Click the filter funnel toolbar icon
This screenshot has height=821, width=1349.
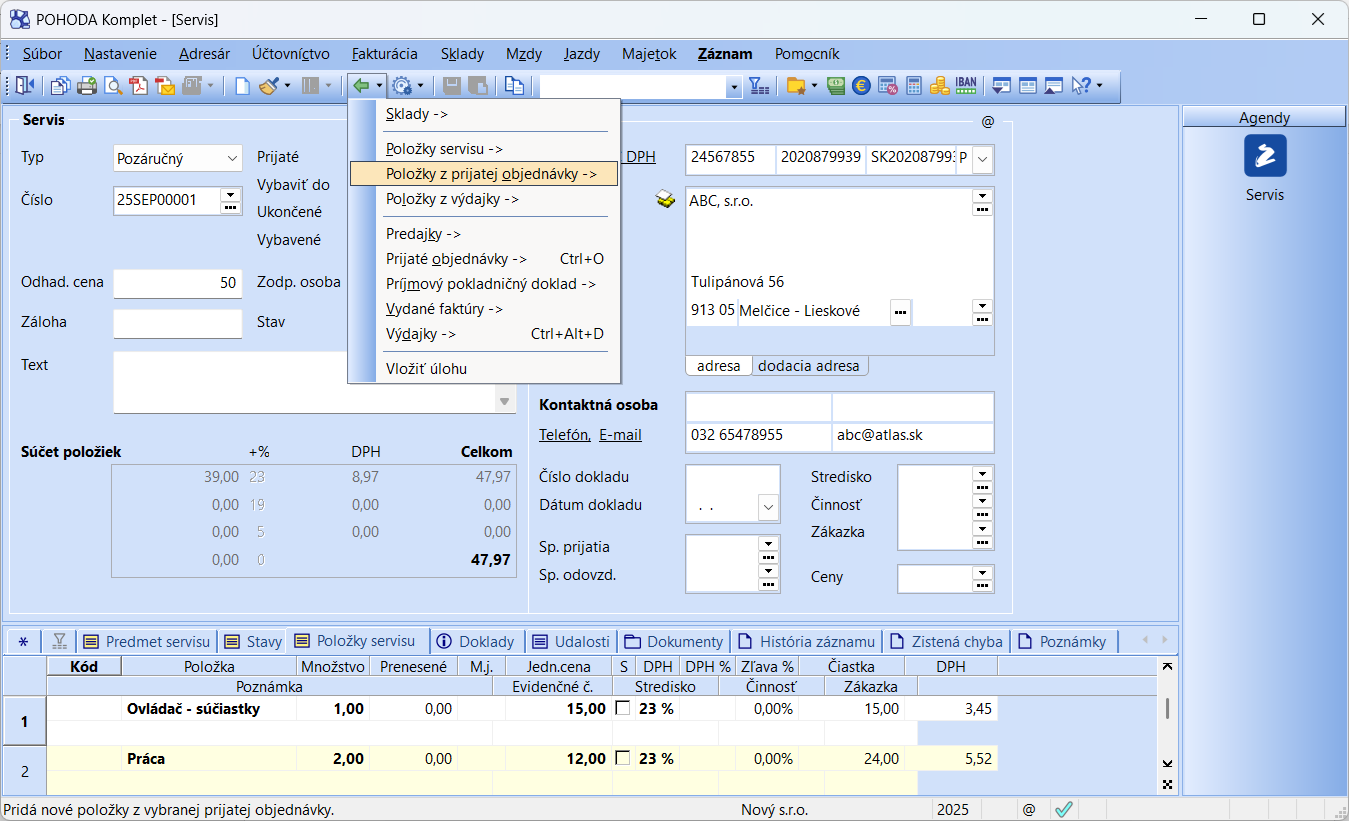click(x=759, y=86)
